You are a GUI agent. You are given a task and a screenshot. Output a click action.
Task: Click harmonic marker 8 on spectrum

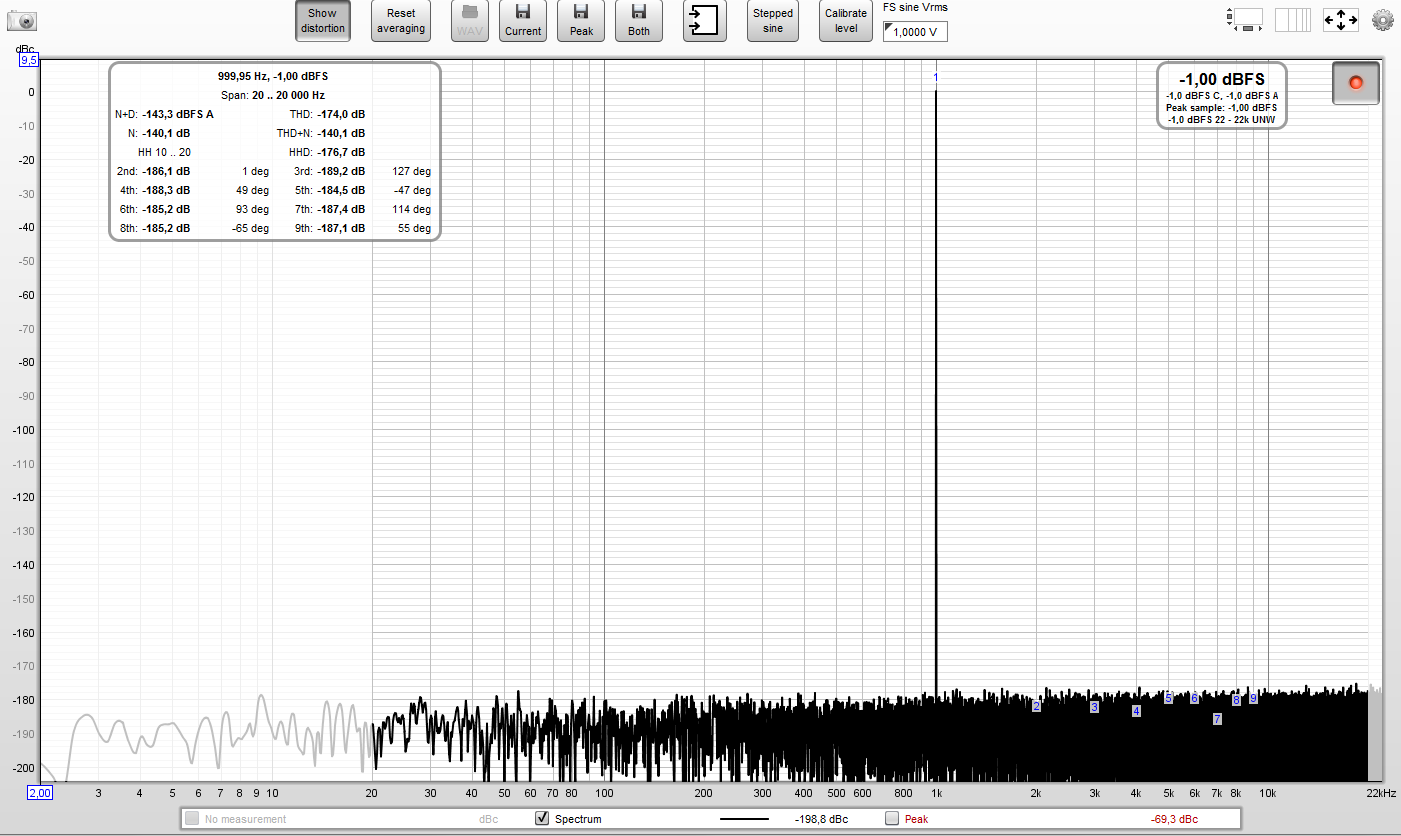(1236, 700)
